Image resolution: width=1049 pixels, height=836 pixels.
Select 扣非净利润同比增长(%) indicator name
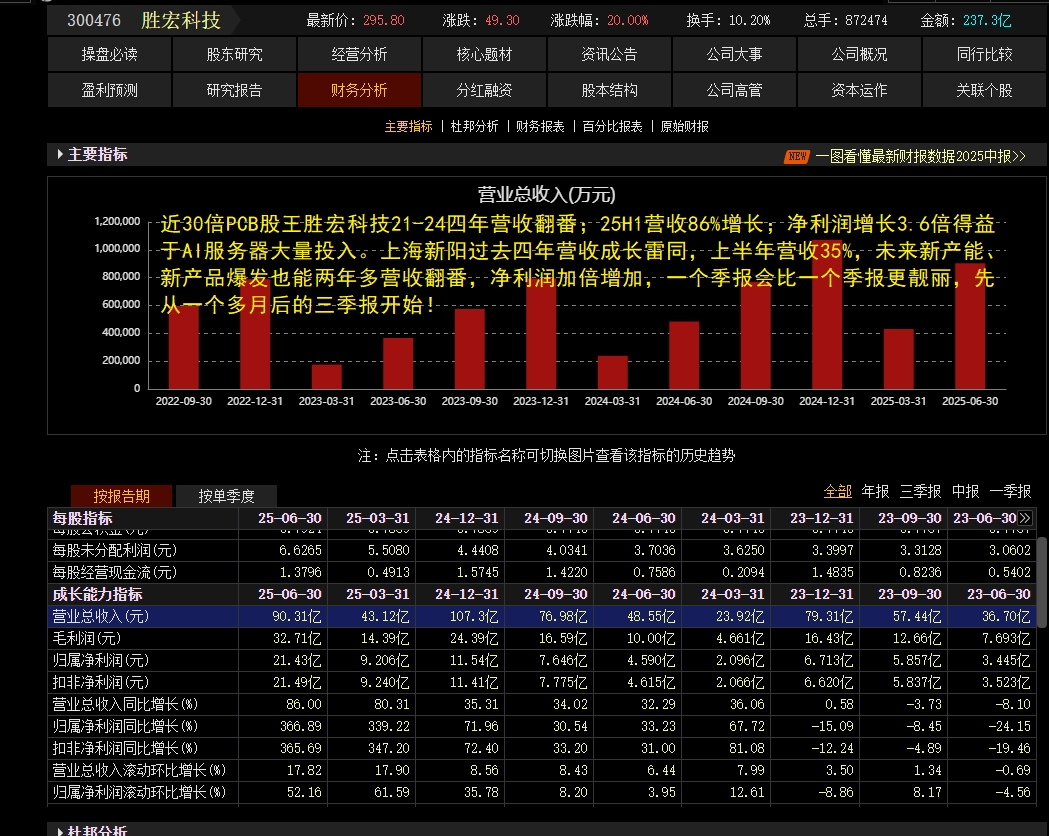(125, 748)
